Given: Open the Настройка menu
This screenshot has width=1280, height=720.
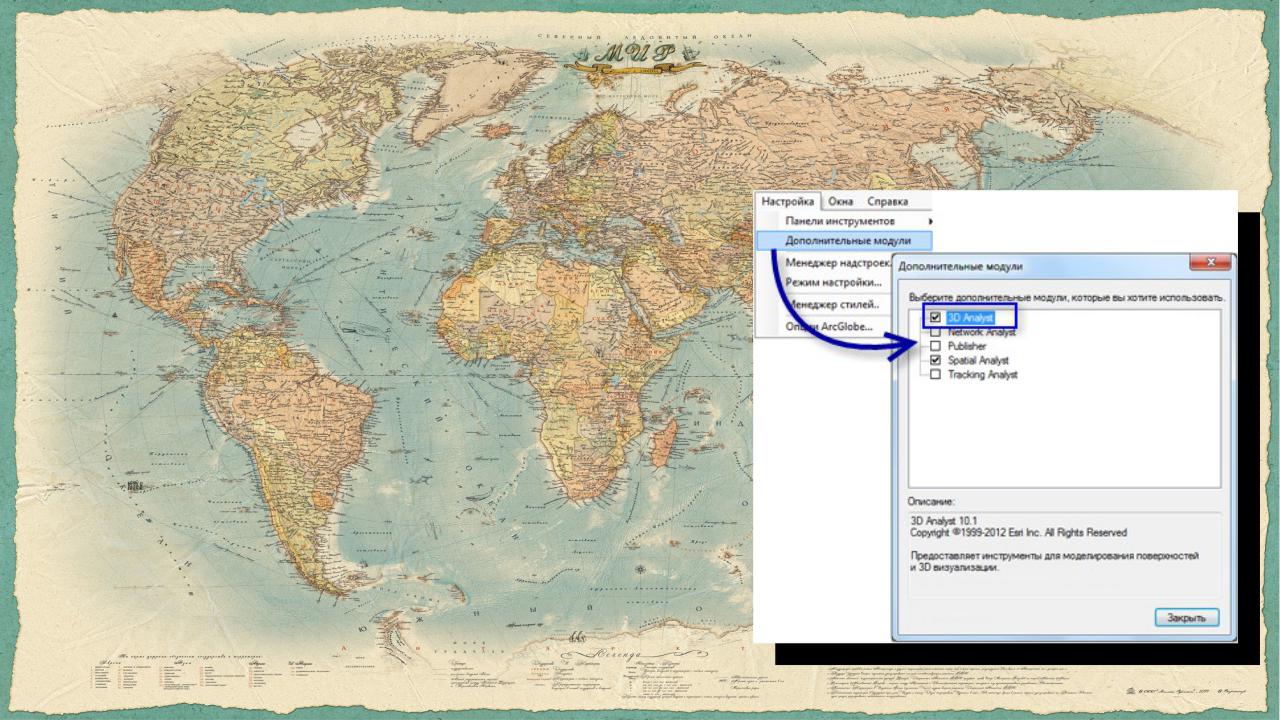Looking at the screenshot, I should (788, 201).
